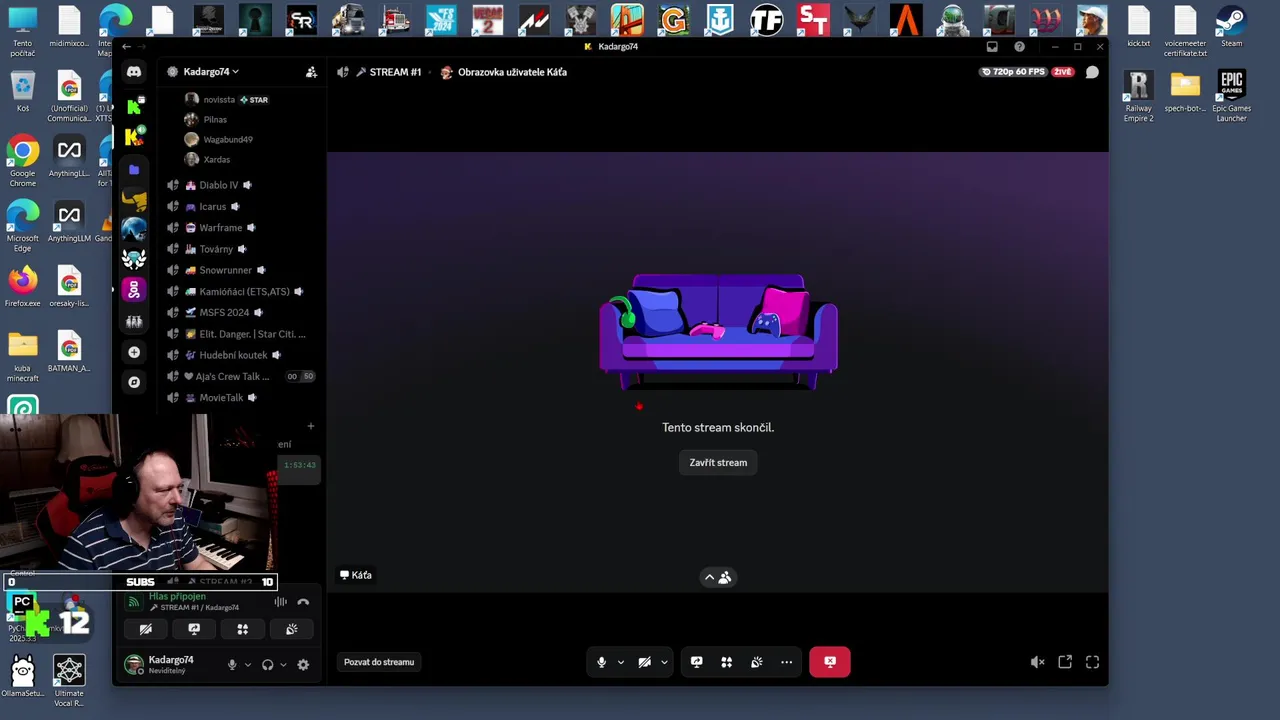Open soundboard icon in voice panel
Viewport: 1280px width, 720px height.
291,629
